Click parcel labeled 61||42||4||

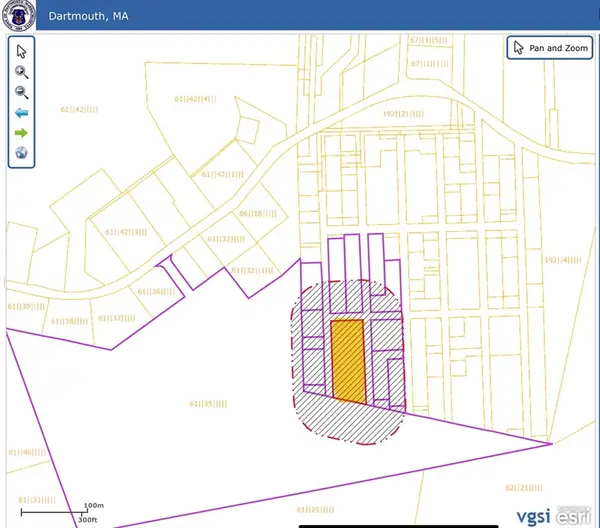click(x=195, y=99)
